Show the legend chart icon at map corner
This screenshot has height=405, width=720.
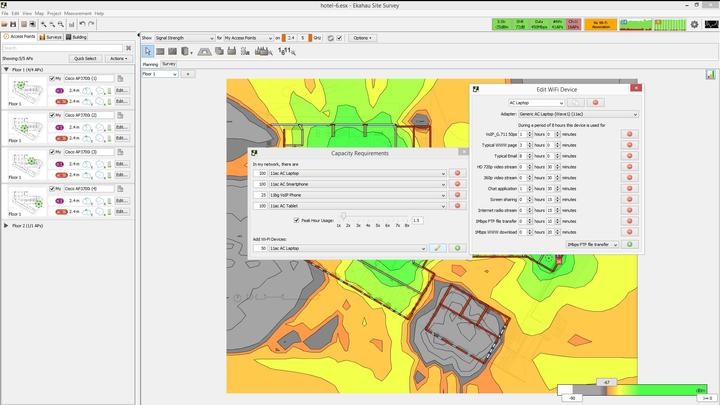coord(710,74)
